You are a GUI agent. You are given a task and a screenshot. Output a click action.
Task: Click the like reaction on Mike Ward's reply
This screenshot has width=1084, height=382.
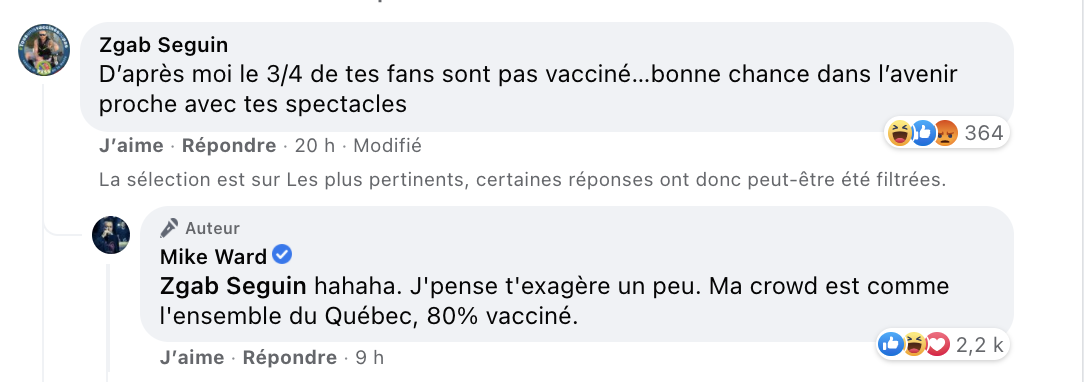click(x=891, y=343)
